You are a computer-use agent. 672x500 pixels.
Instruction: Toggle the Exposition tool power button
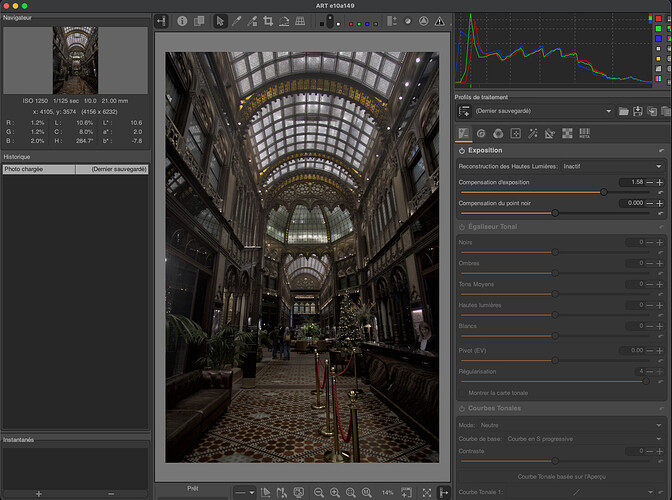click(x=462, y=150)
